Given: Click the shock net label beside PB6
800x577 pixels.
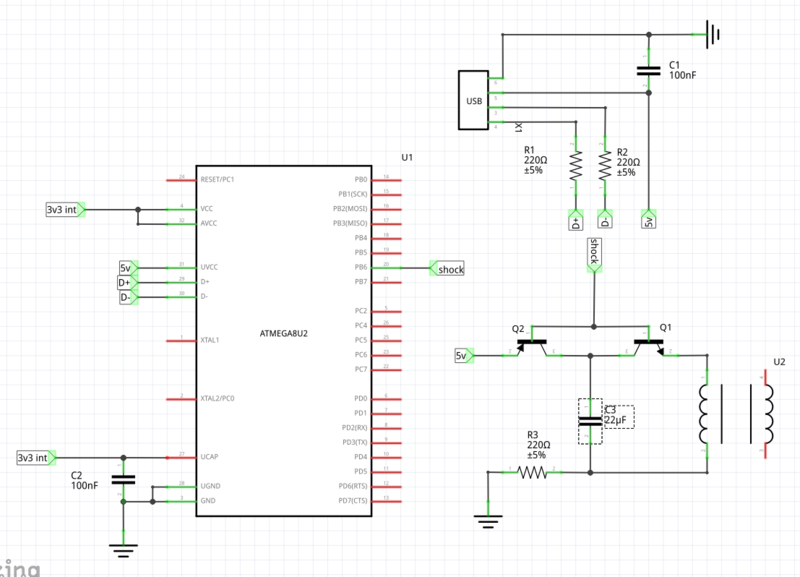Looking at the screenshot, I should (447, 269).
